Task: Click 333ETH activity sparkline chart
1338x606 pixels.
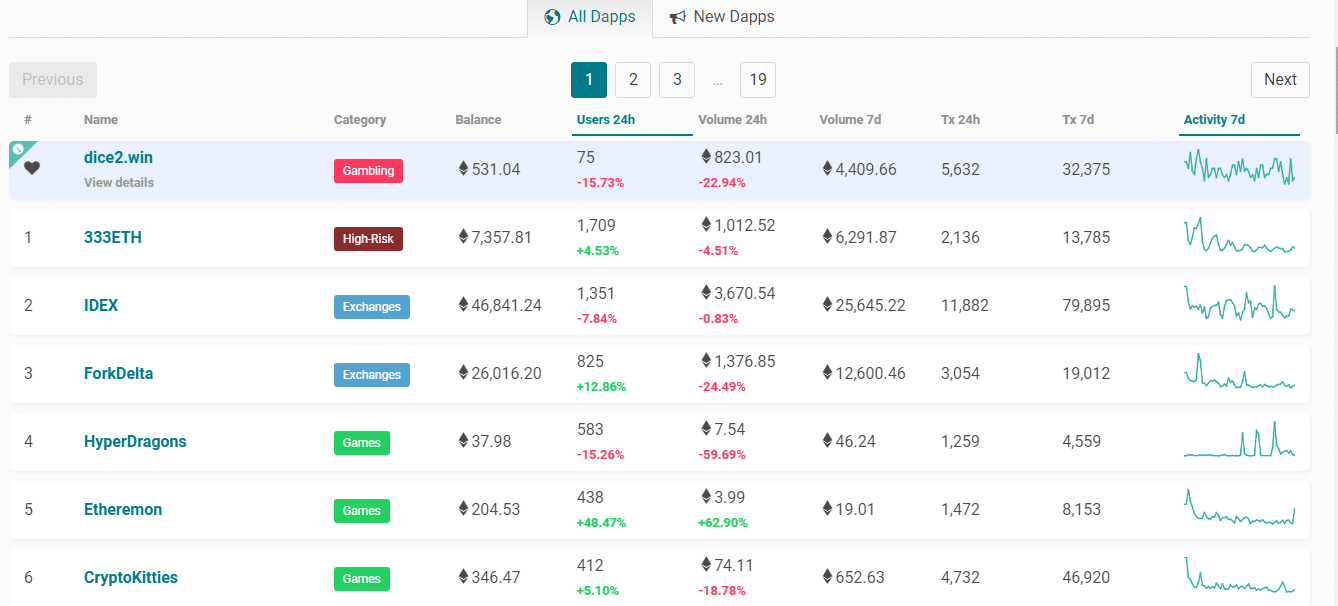Action: pyautogui.click(x=1240, y=235)
